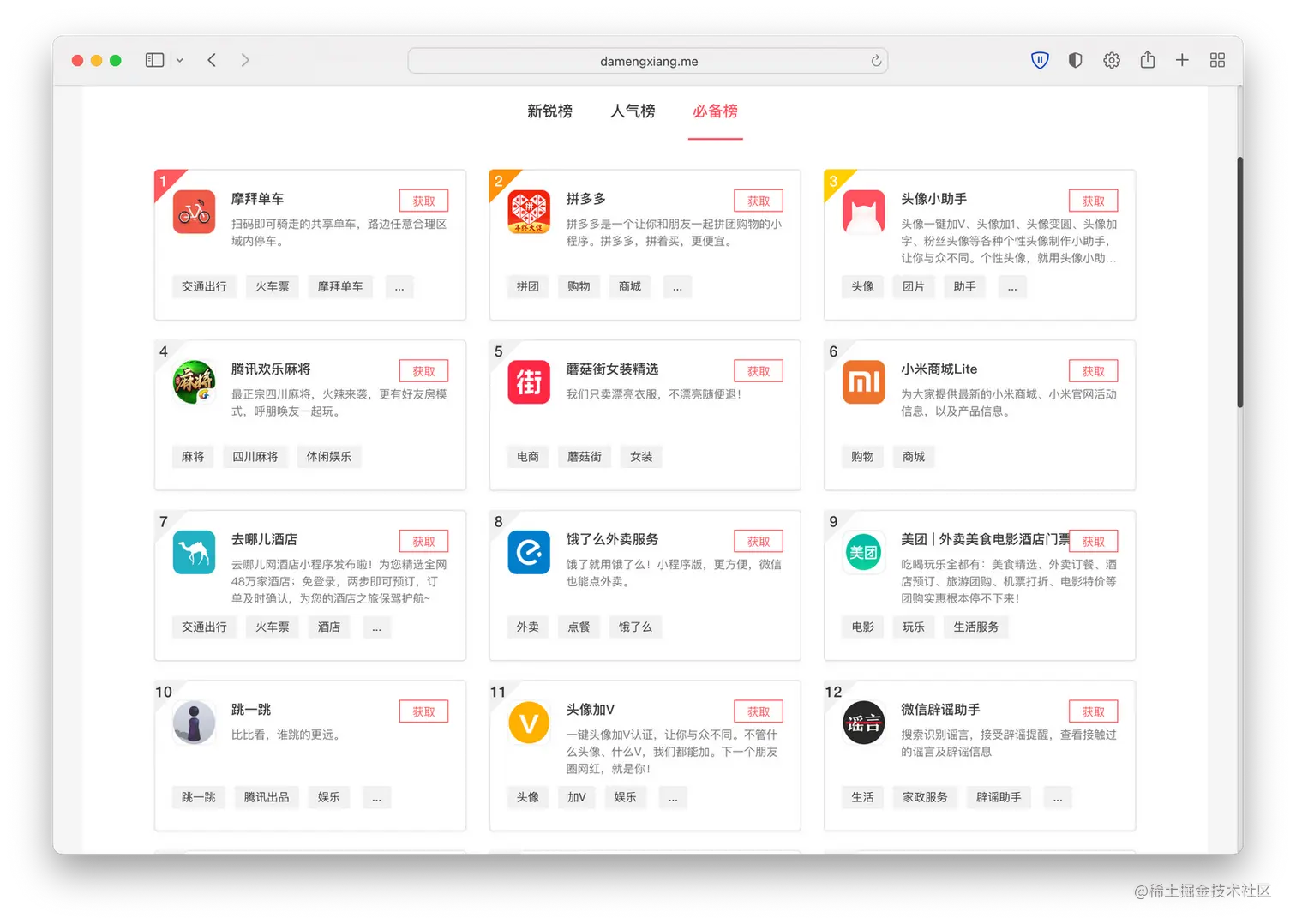Image resolution: width=1296 pixels, height=924 pixels.
Task: Open browser settings via the gear icon
Action: pos(1112,60)
